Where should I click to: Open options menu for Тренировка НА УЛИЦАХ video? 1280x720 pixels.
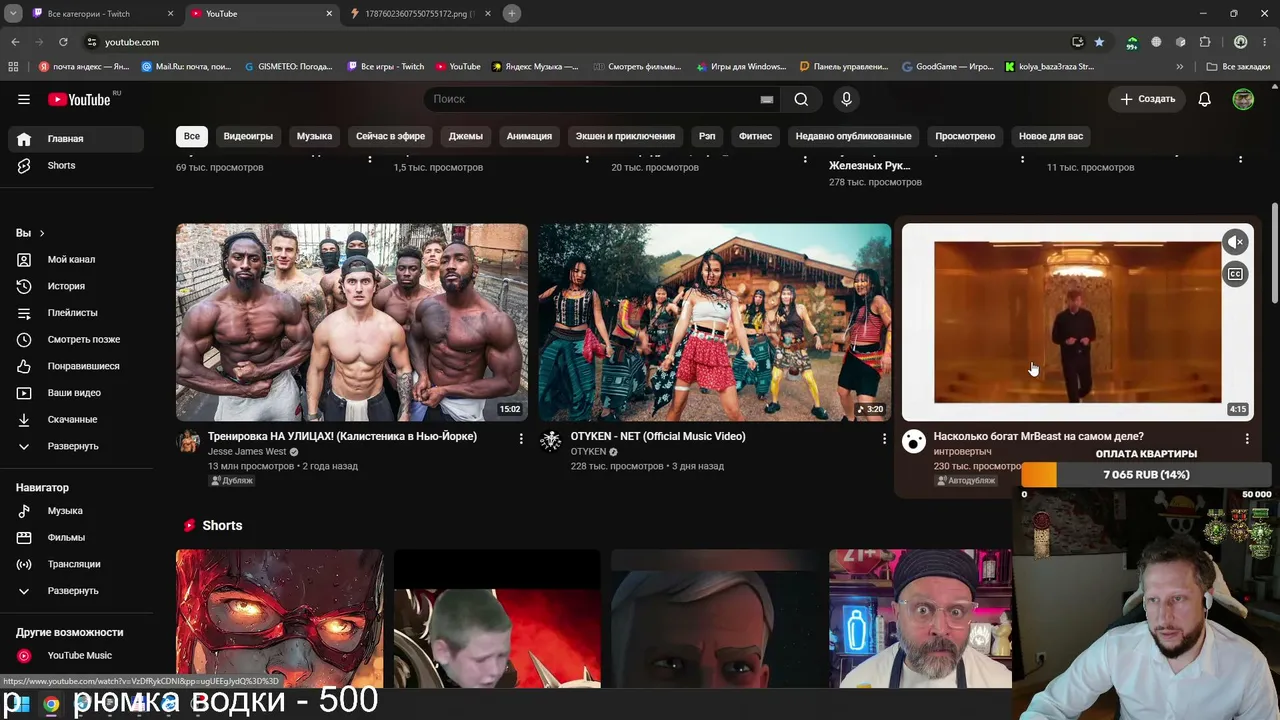pyautogui.click(x=521, y=438)
